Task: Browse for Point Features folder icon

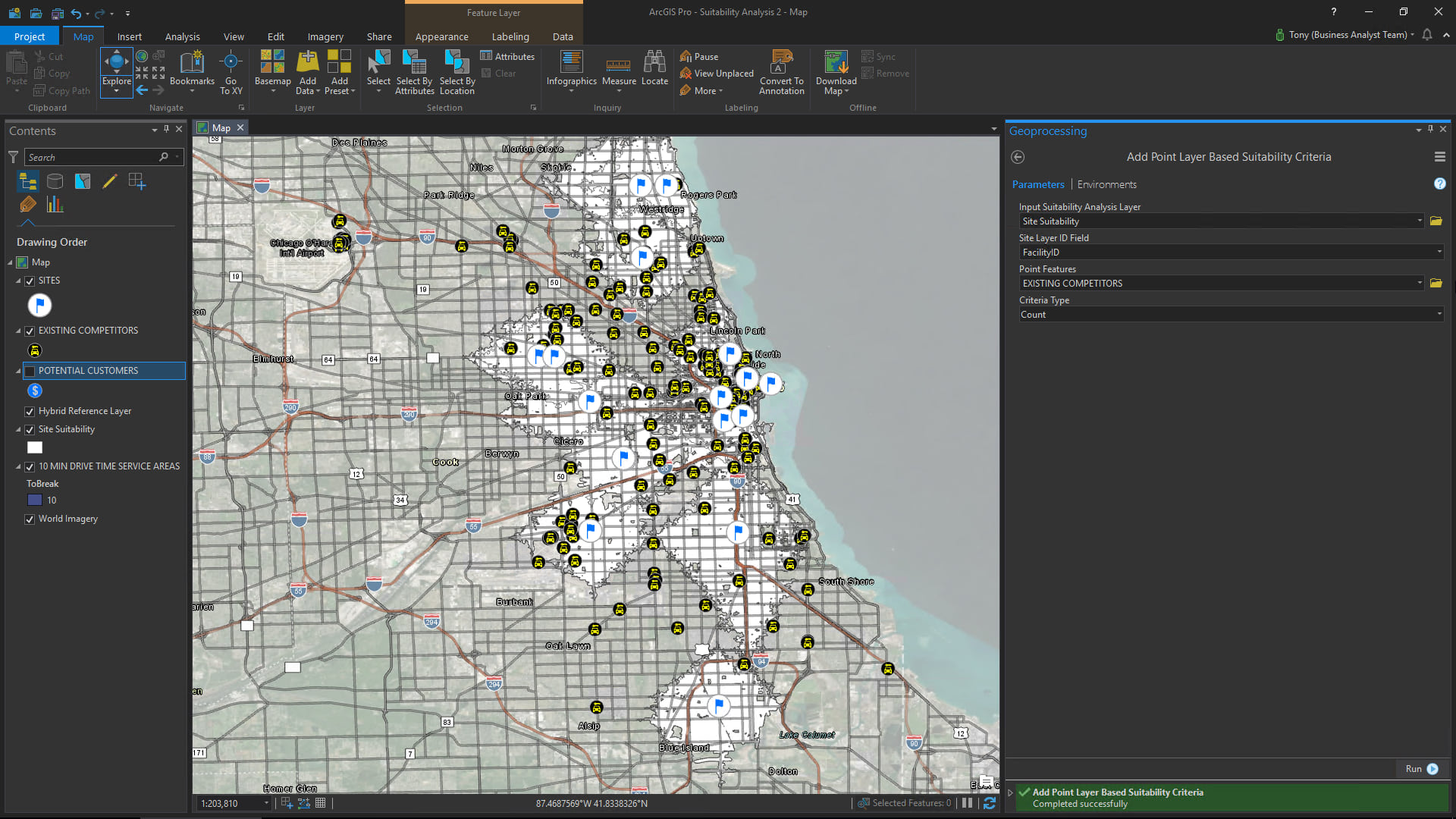Action: 1436,283
